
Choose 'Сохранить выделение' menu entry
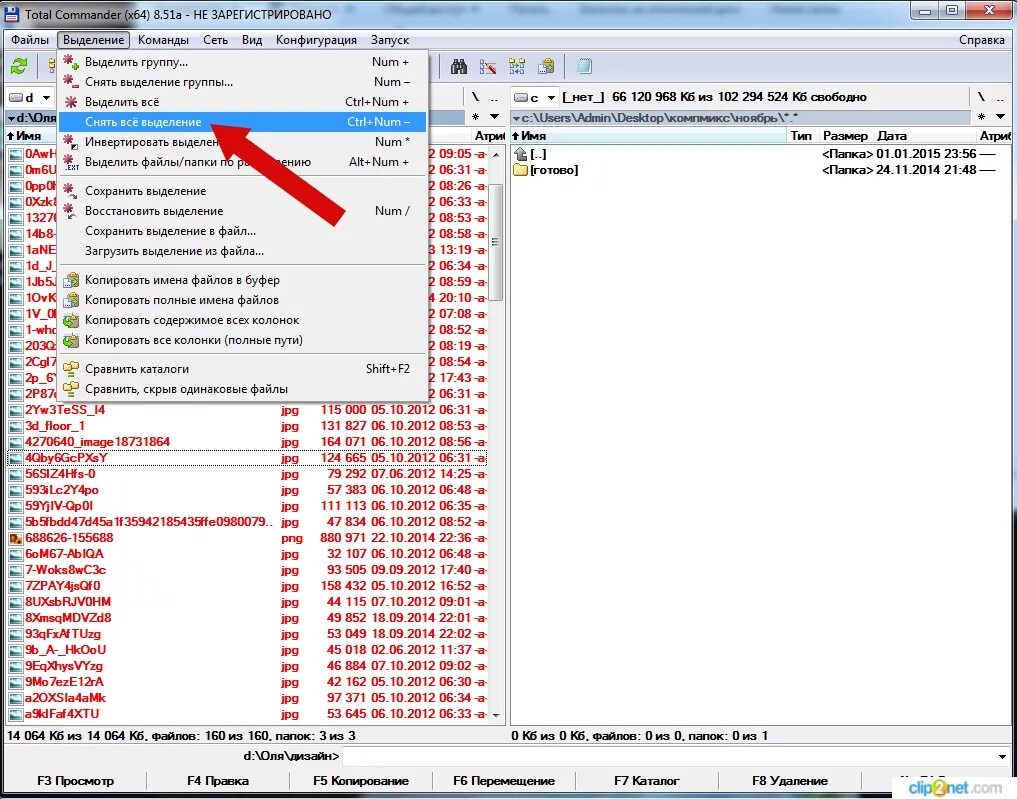point(243,191)
